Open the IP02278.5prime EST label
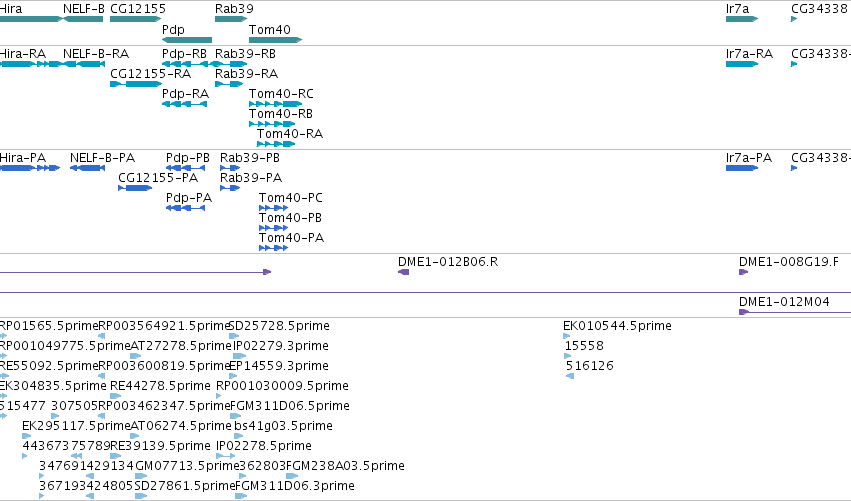The height and width of the screenshot is (501, 851). [x=264, y=447]
